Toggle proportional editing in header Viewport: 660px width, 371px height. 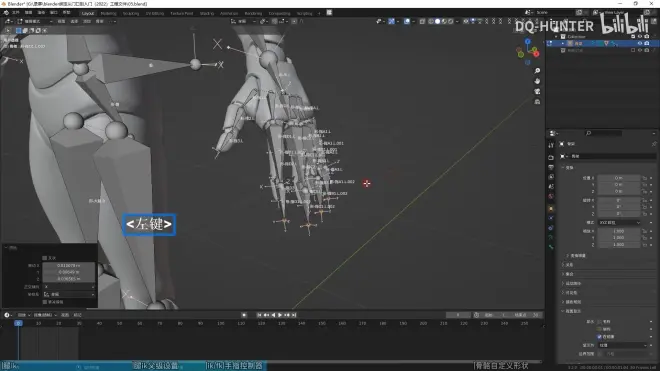[x=294, y=21]
